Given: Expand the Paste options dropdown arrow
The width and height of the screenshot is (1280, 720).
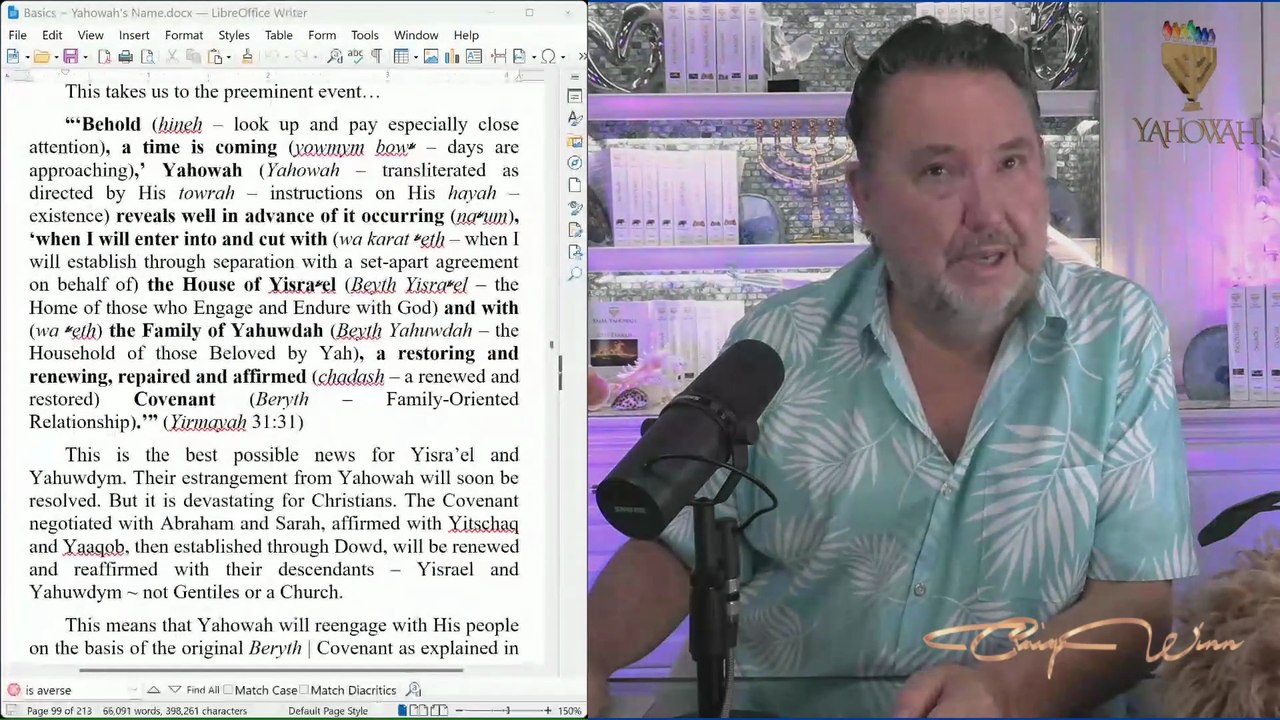Looking at the screenshot, I should point(227,57).
